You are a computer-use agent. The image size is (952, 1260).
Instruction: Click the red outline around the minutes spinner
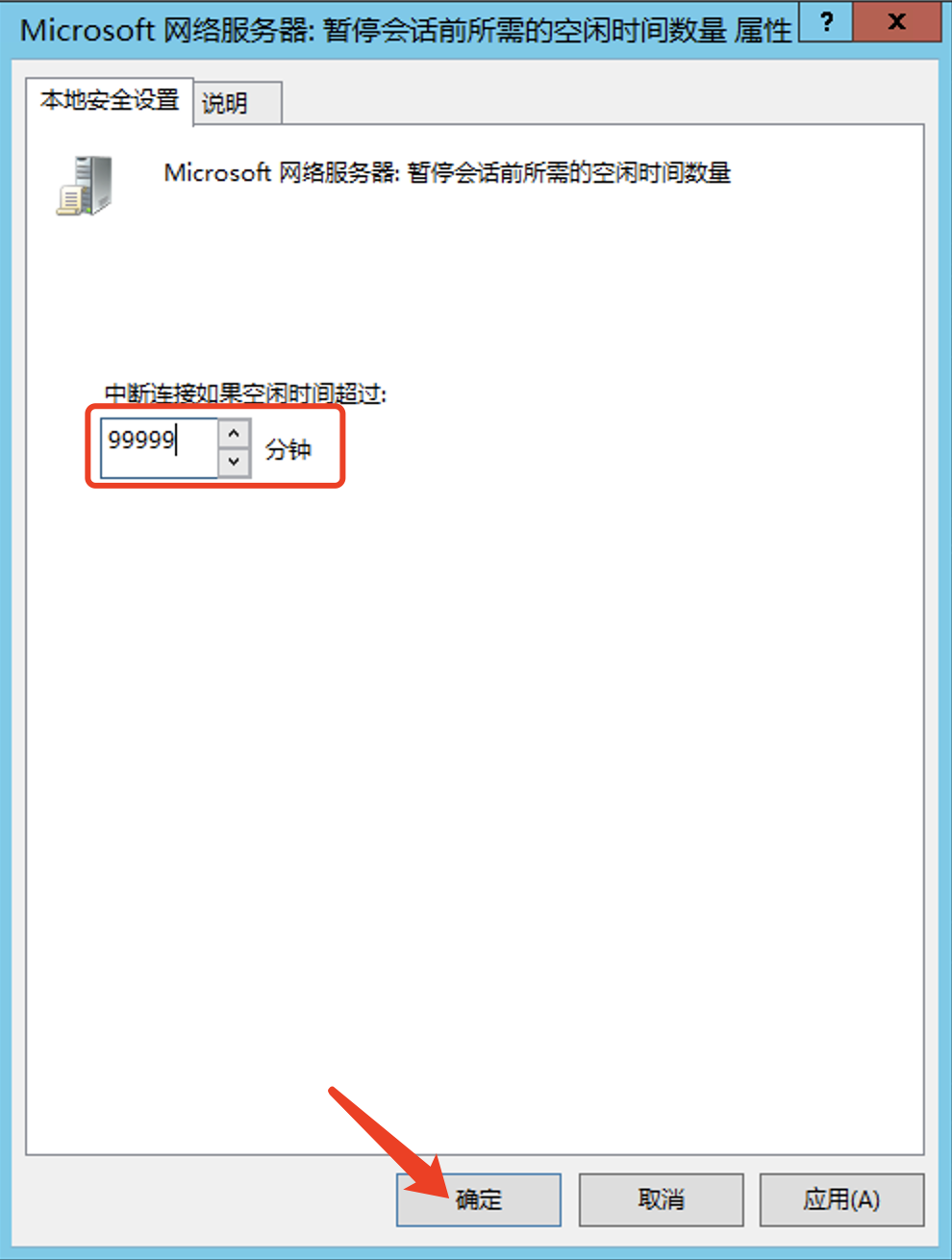[x=215, y=408]
